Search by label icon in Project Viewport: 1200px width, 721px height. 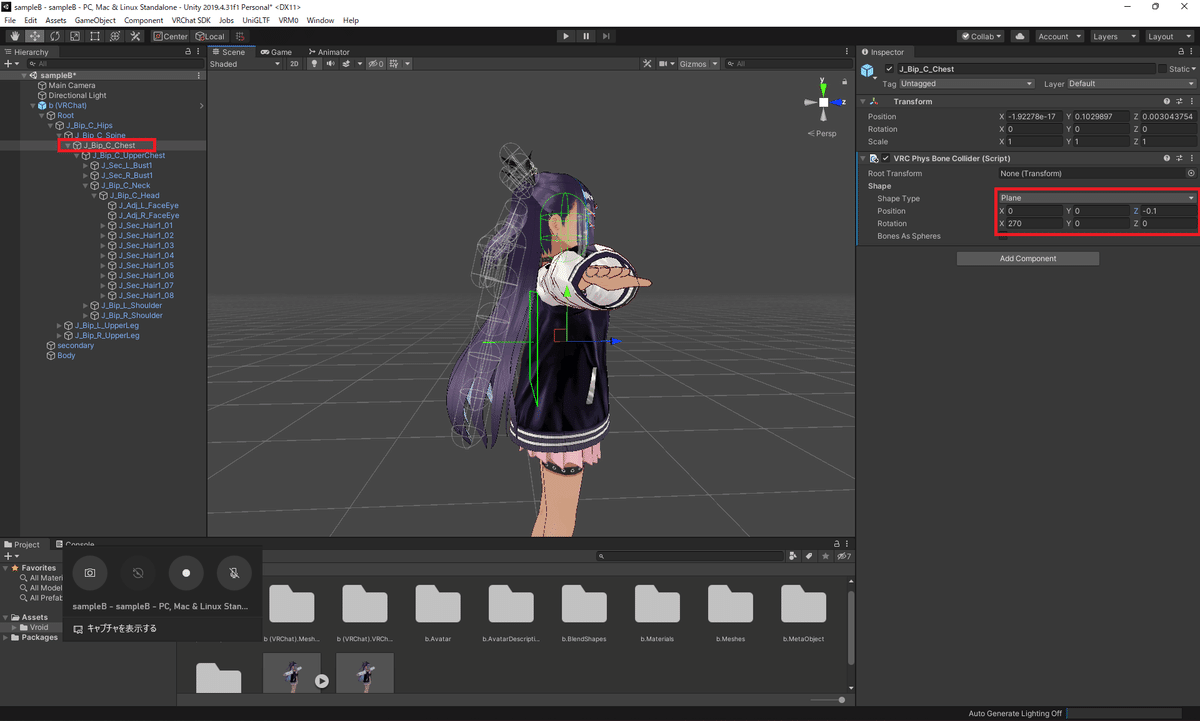(809, 556)
